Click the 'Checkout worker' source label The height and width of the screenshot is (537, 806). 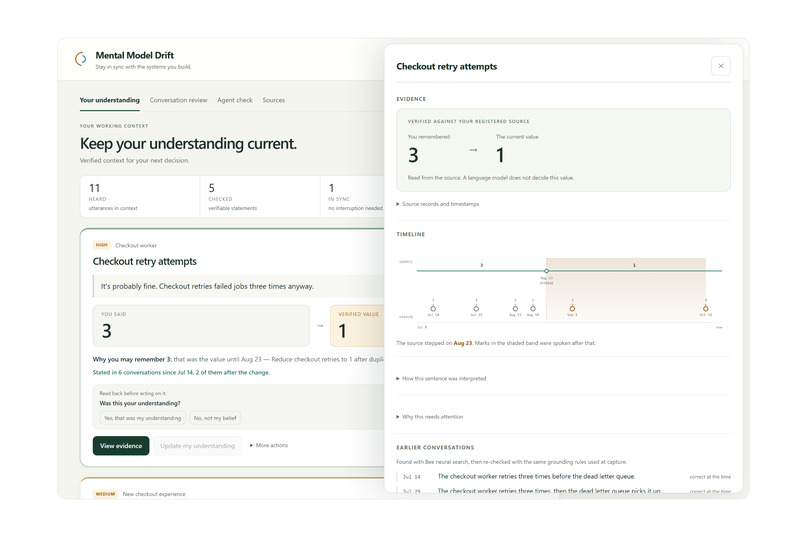tap(136, 245)
